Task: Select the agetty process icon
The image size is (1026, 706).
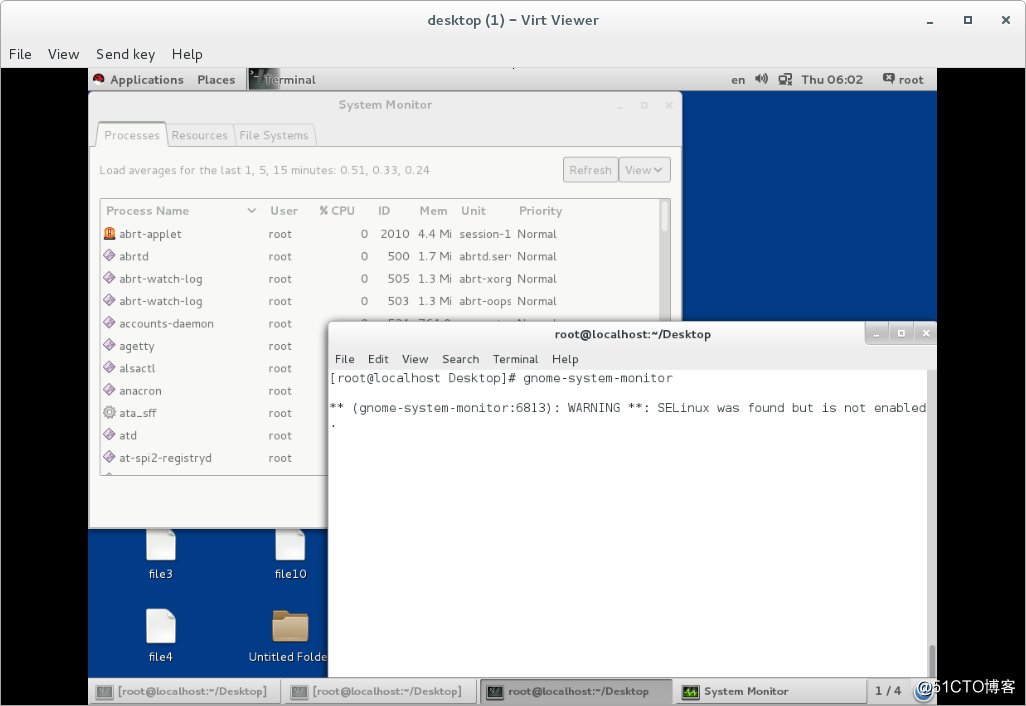Action: 110,345
